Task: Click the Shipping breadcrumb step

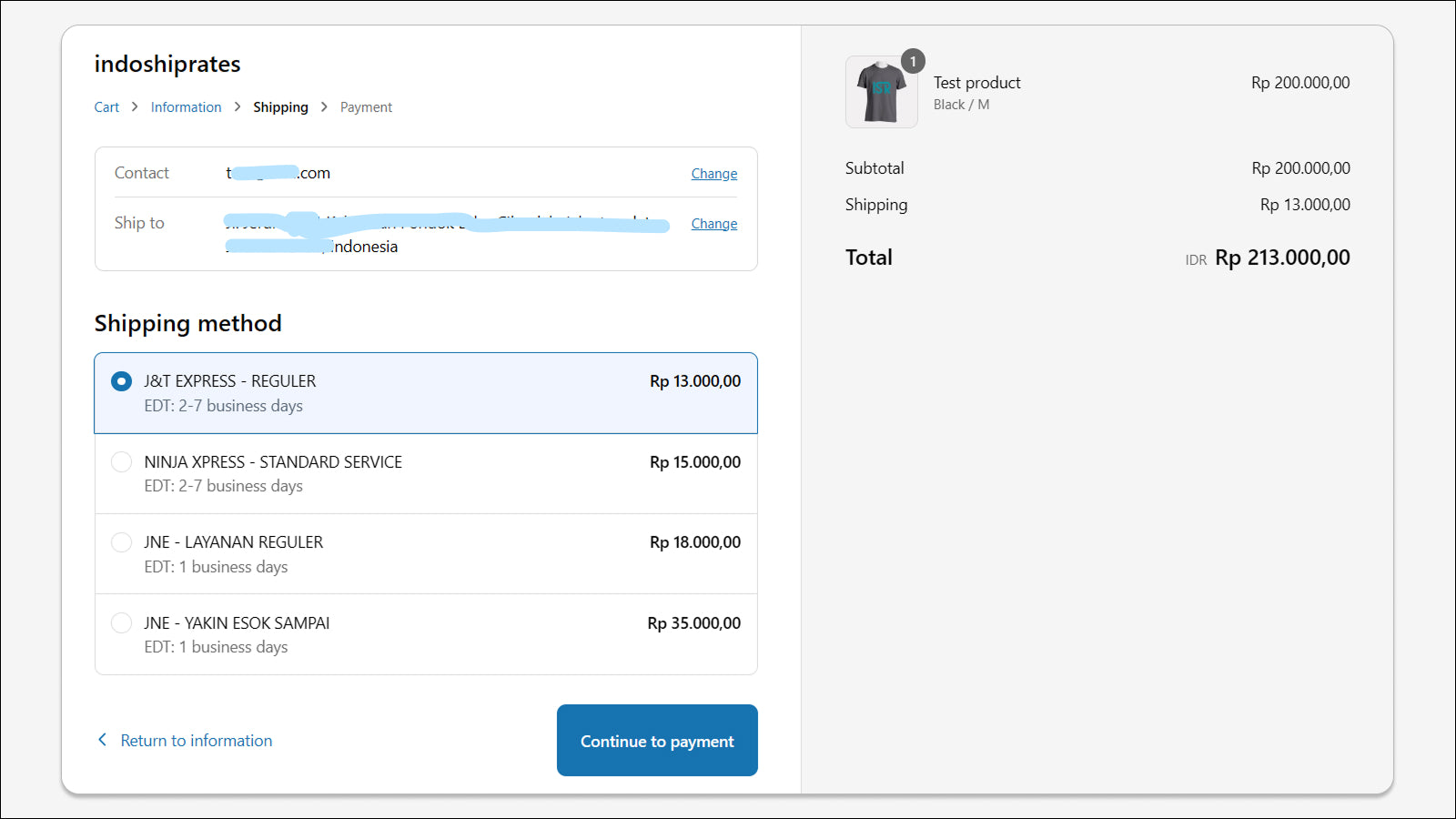Action: 280,107
